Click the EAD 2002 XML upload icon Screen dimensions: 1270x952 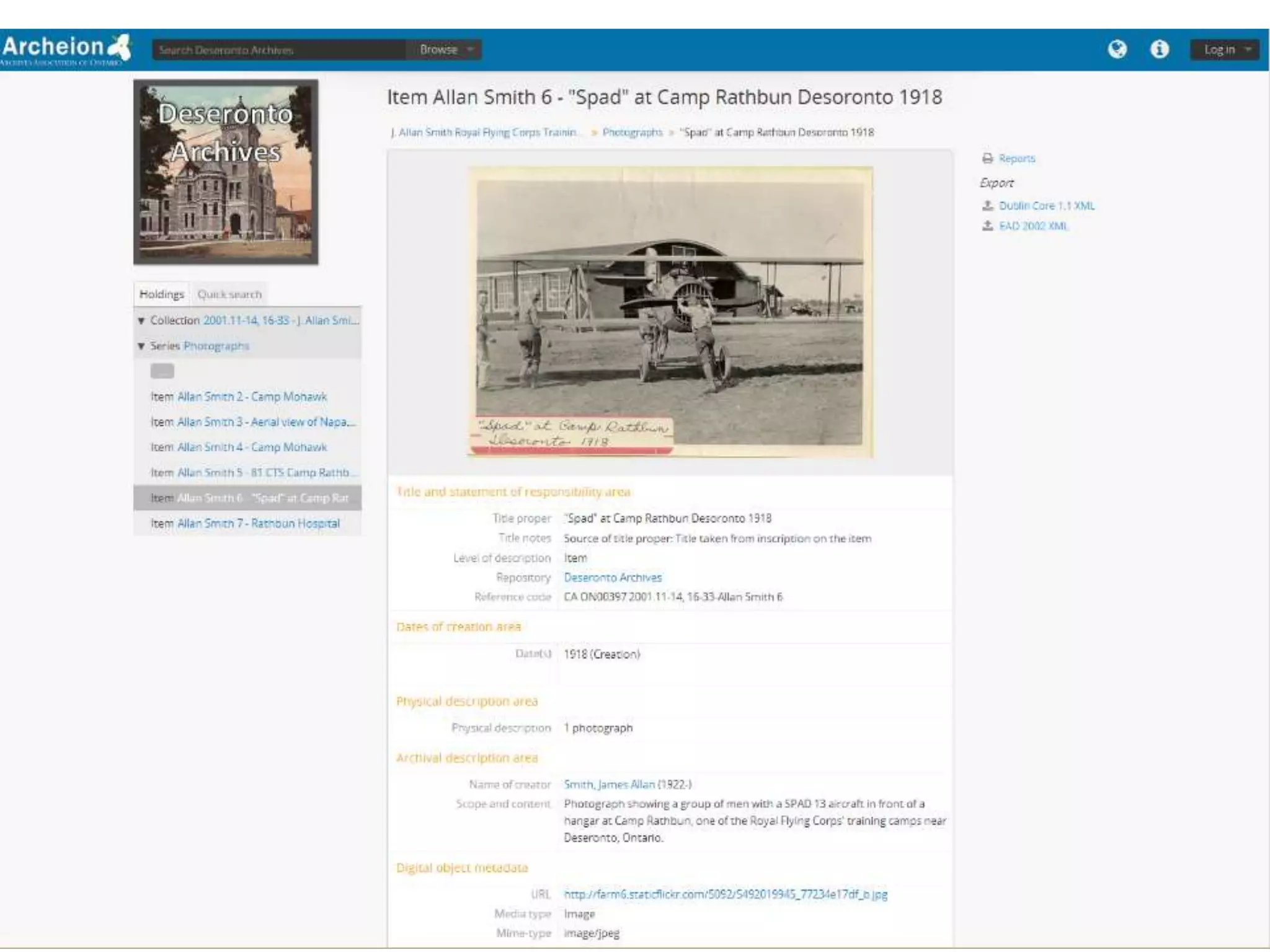tap(987, 226)
